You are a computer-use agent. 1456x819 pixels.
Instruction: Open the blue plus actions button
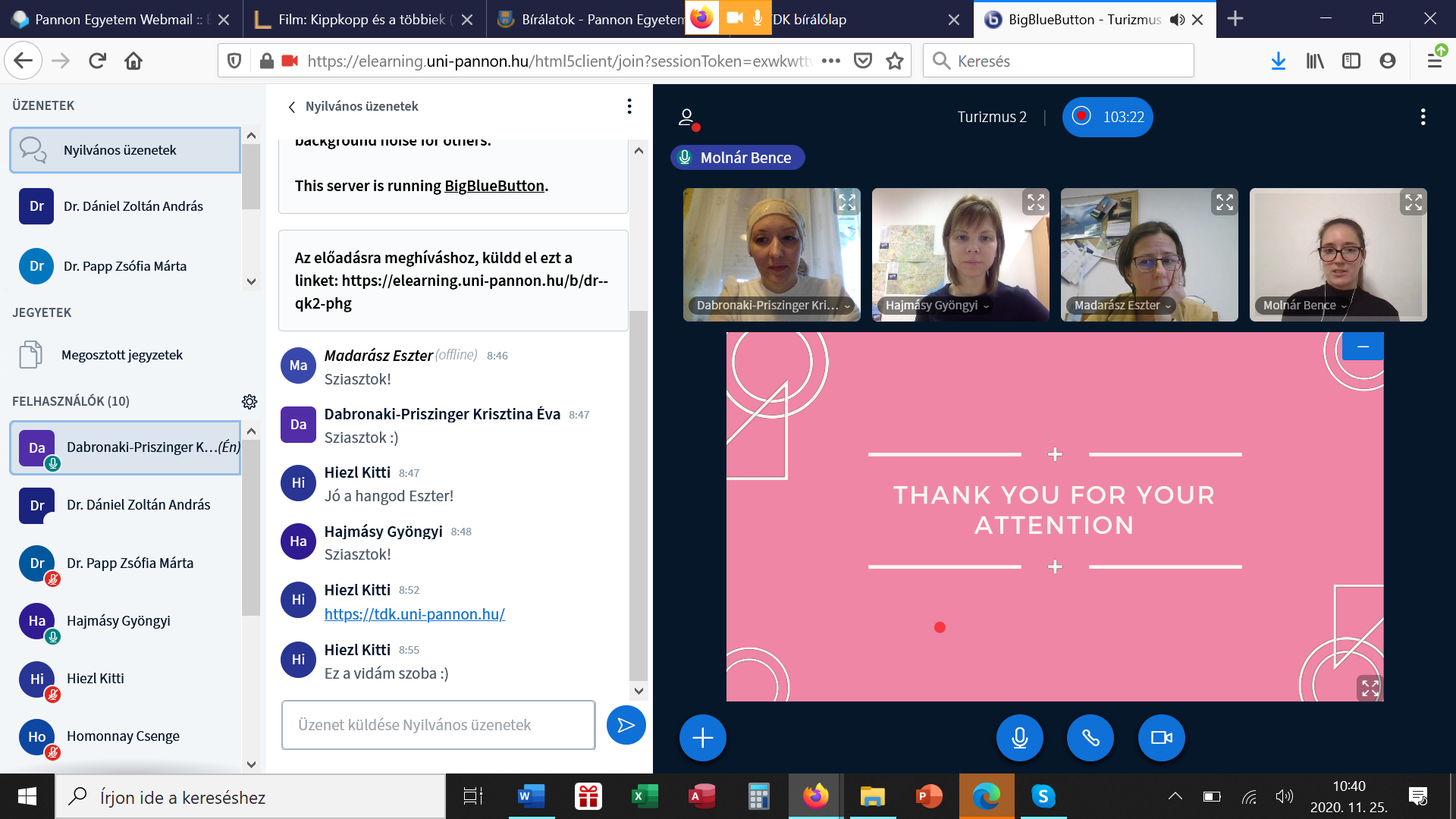pos(702,738)
